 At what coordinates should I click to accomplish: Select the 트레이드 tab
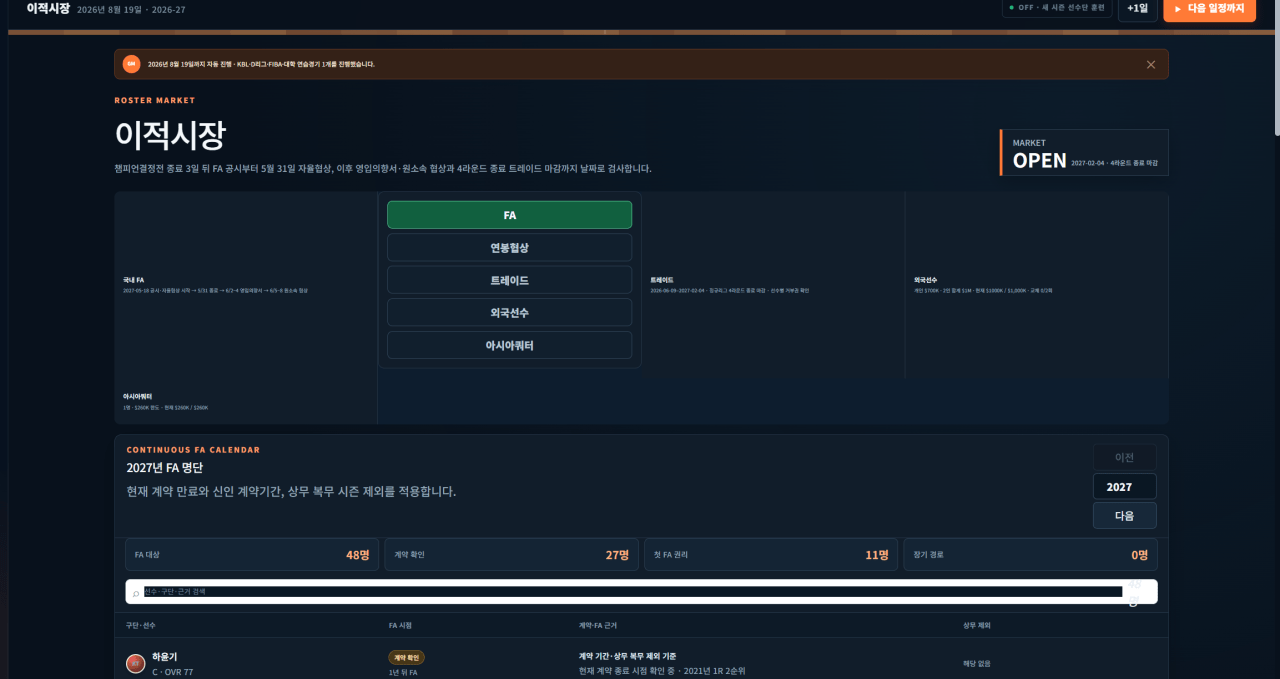510,280
